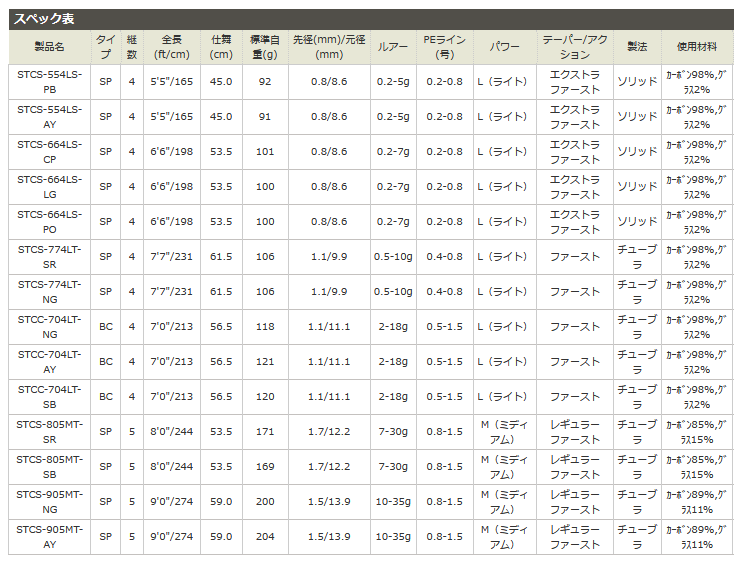Click weight 92 in STCS-554LS-PB row
This screenshot has width=743, height=562.
pos(265,82)
